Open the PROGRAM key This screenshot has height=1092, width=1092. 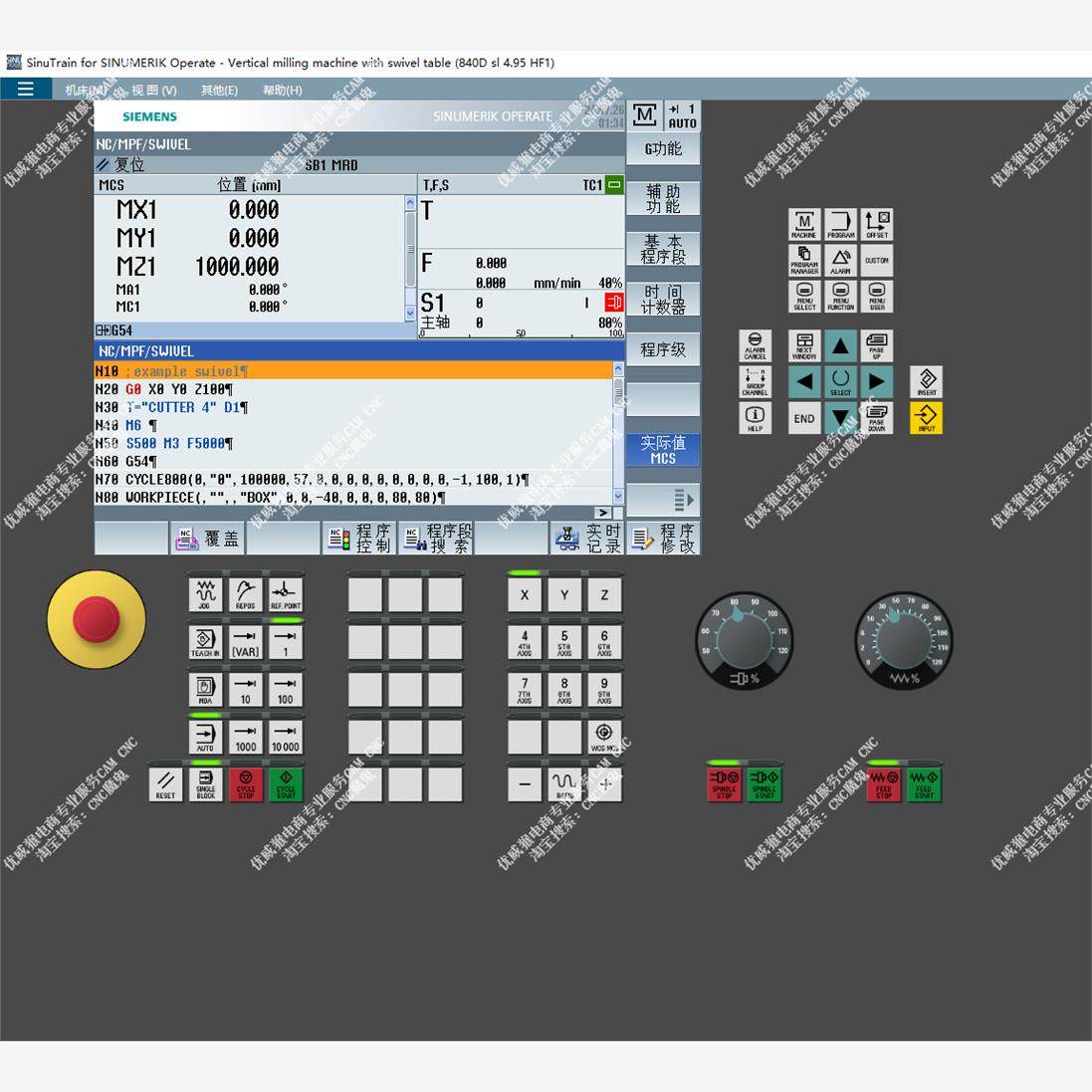(x=840, y=225)
